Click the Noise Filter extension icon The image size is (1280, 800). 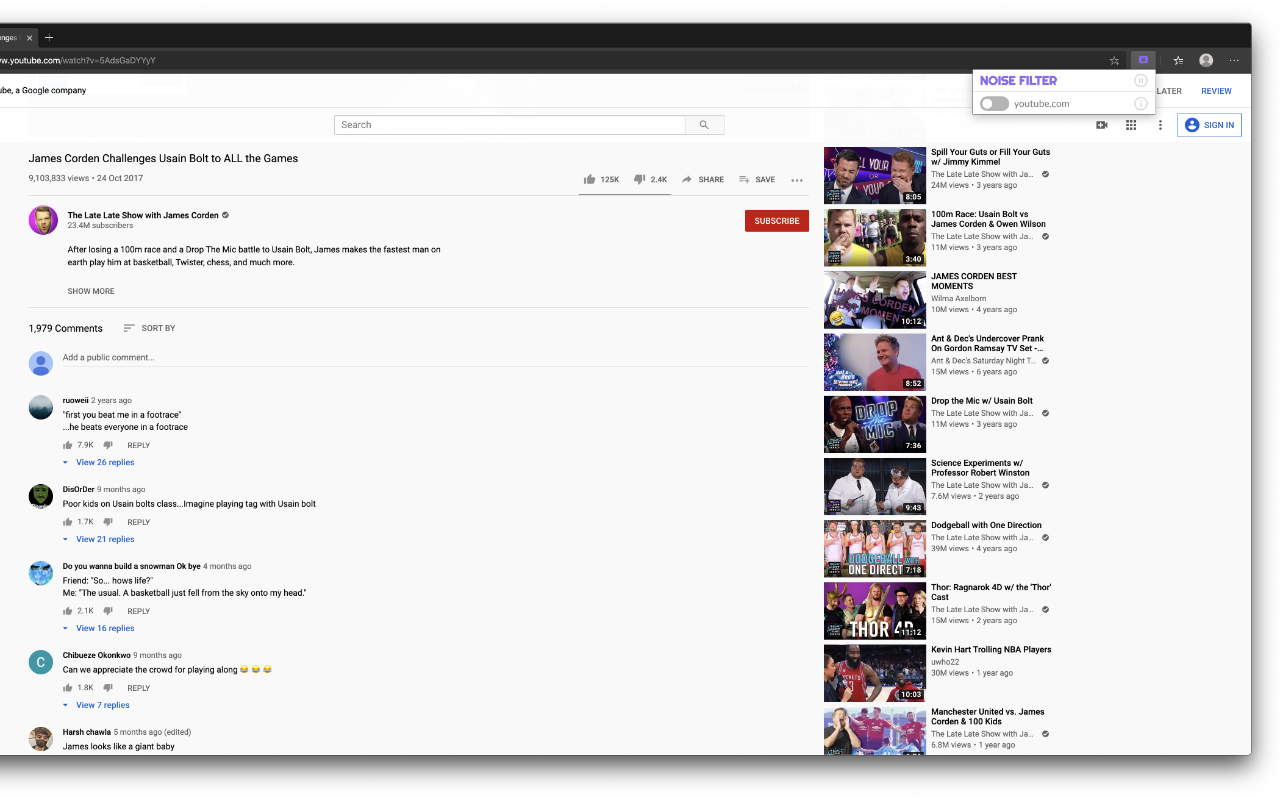(x=1143, y=60)
